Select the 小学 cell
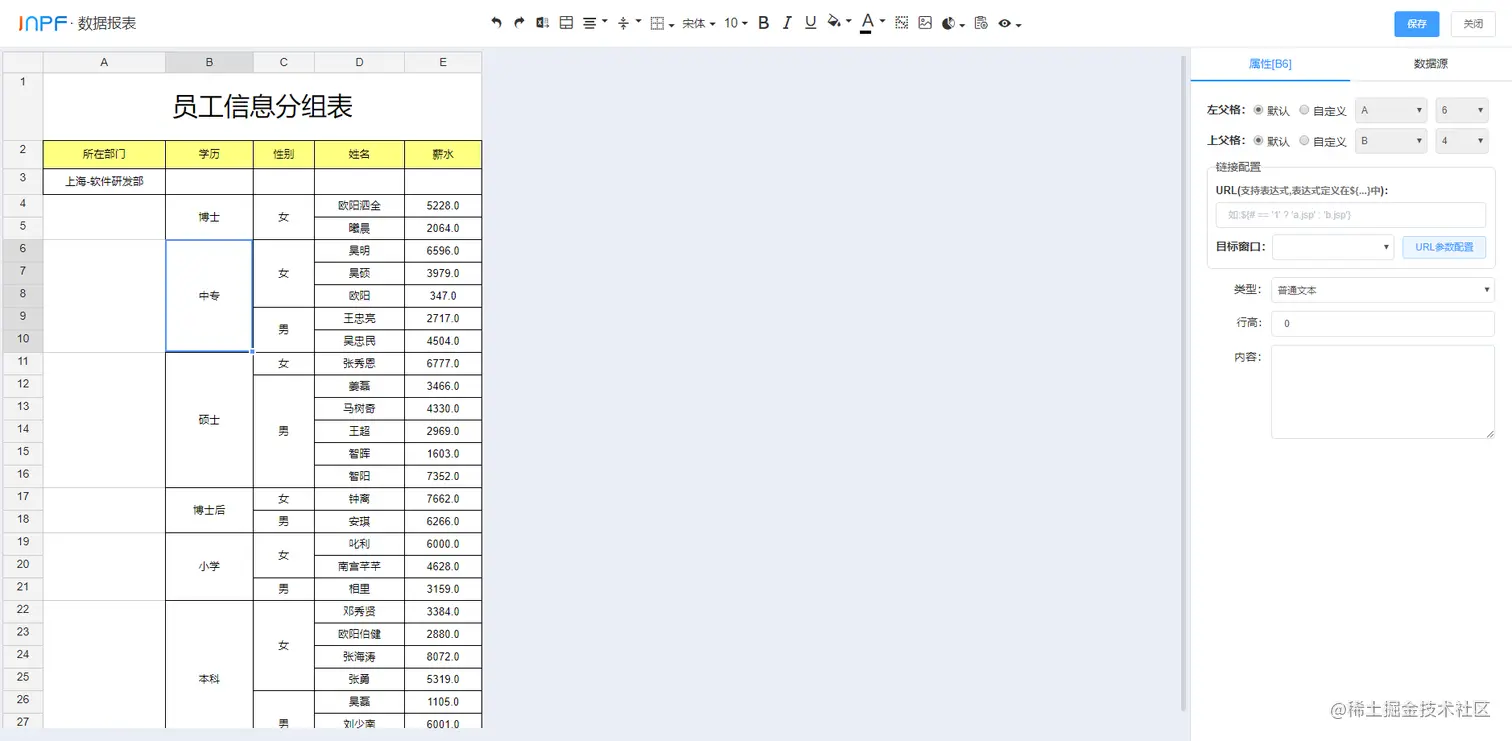1512x741 pixels. 209,566
